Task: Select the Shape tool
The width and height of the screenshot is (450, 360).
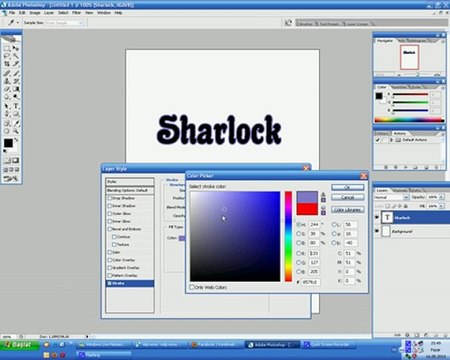Action: click(16, 114)
